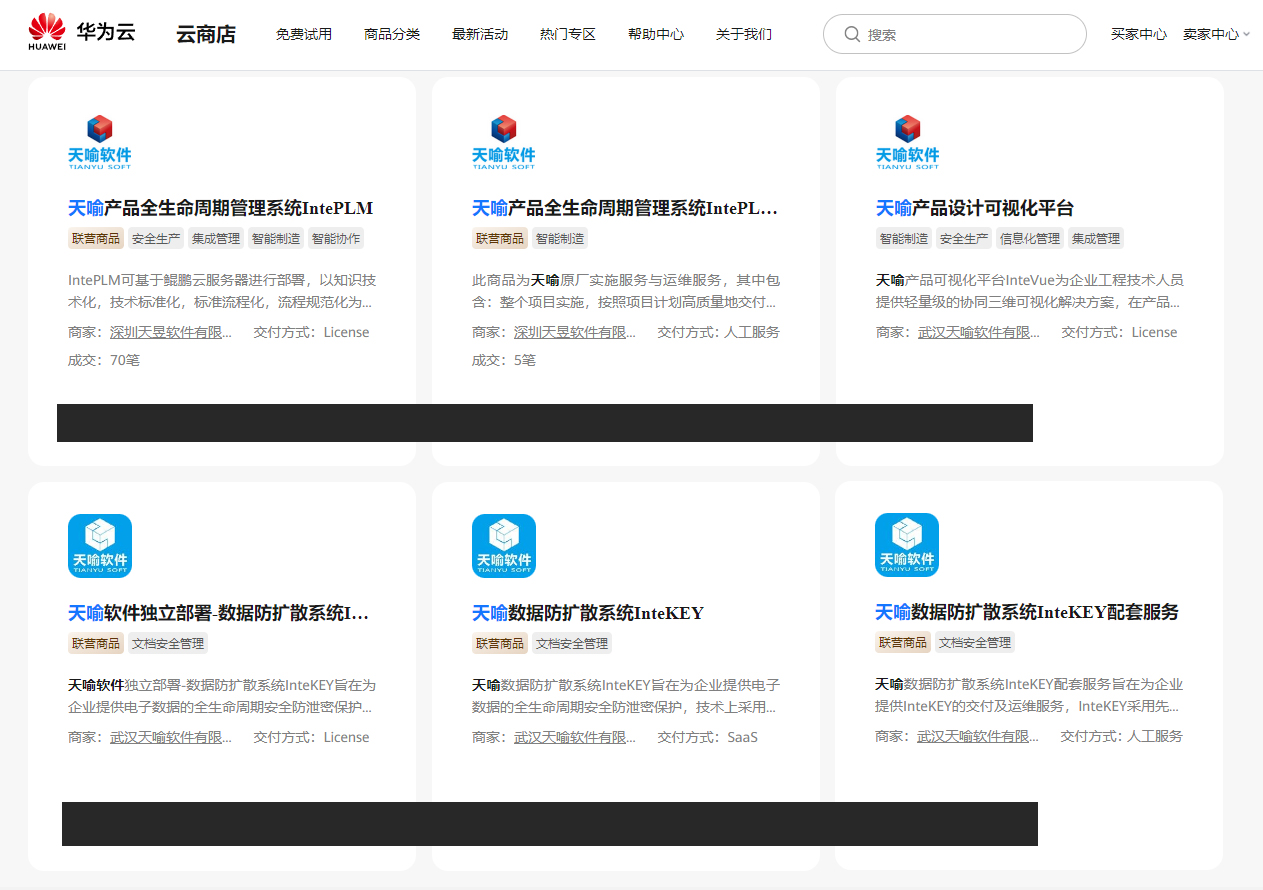Click the blue 天喻软件 logo on the SaaS InteKEY card
Image resolution: width=1263 pixels, height=890 pixels.
coord(504,546)
